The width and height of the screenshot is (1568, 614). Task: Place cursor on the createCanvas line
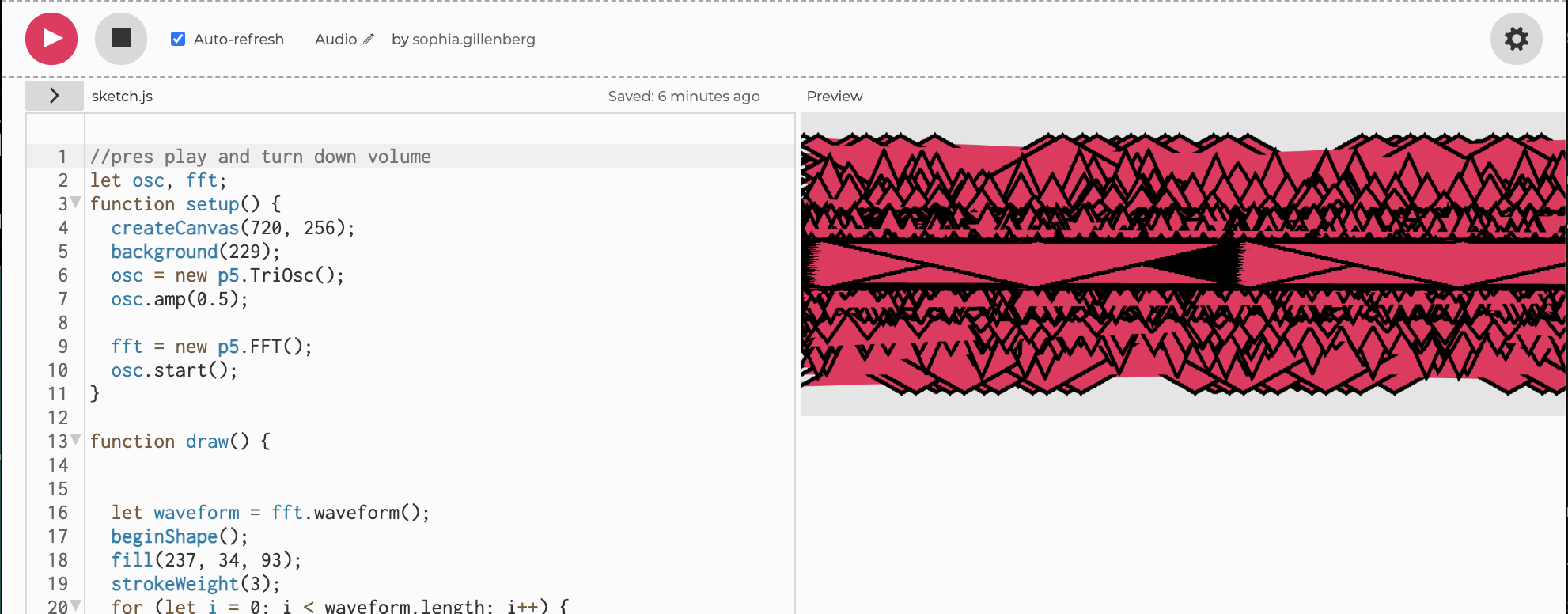pos(233,228)
